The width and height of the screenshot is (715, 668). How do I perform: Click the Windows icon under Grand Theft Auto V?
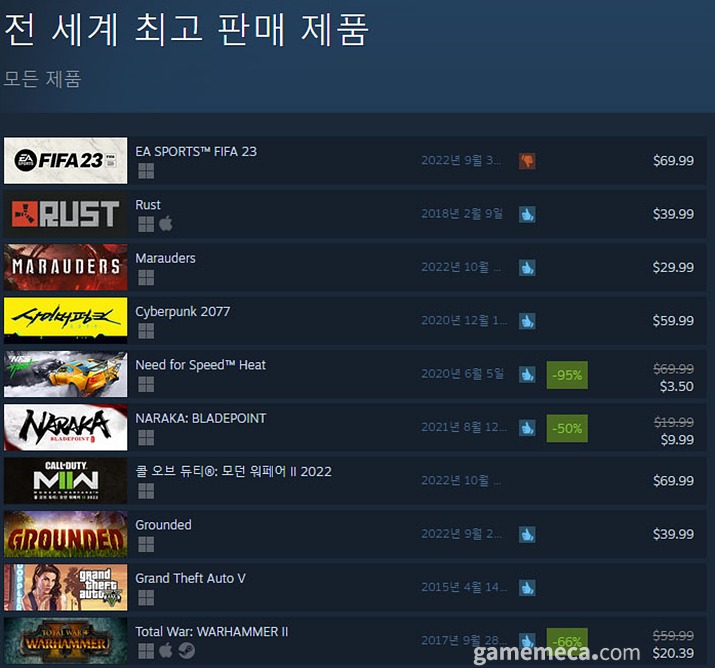click(146, 597)
